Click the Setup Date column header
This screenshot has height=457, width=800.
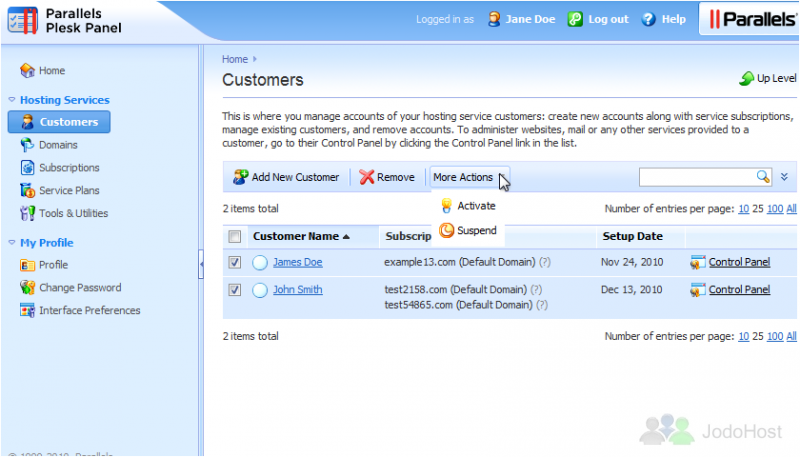point(632,236)
